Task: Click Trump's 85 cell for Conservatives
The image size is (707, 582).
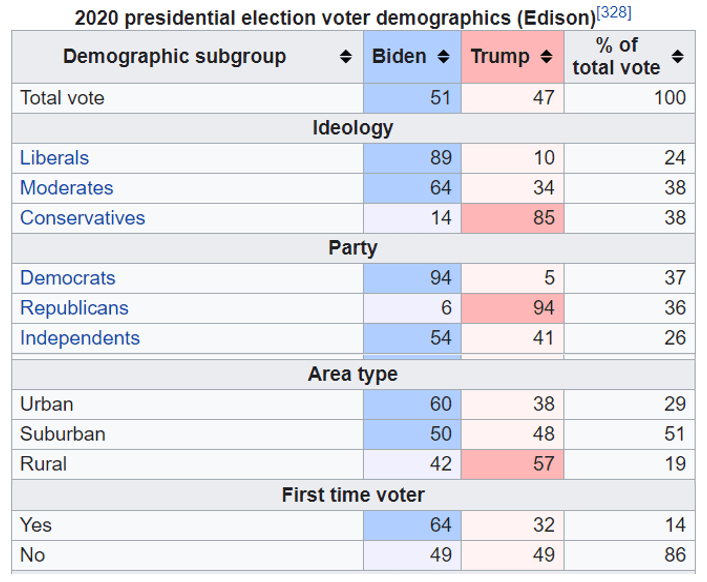Action: coord(512,218)
